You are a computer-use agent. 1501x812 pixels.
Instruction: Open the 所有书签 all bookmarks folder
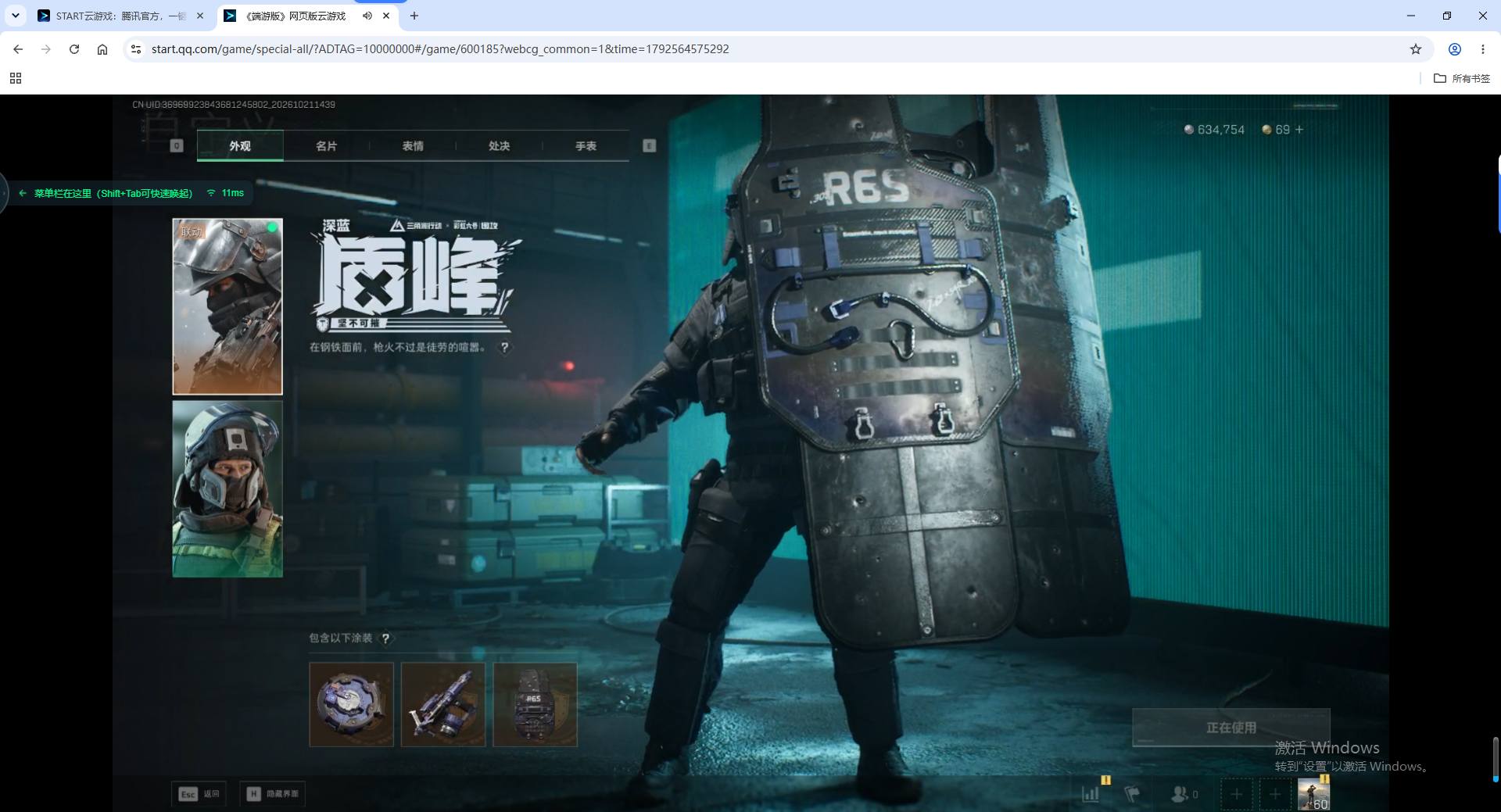1462,78
